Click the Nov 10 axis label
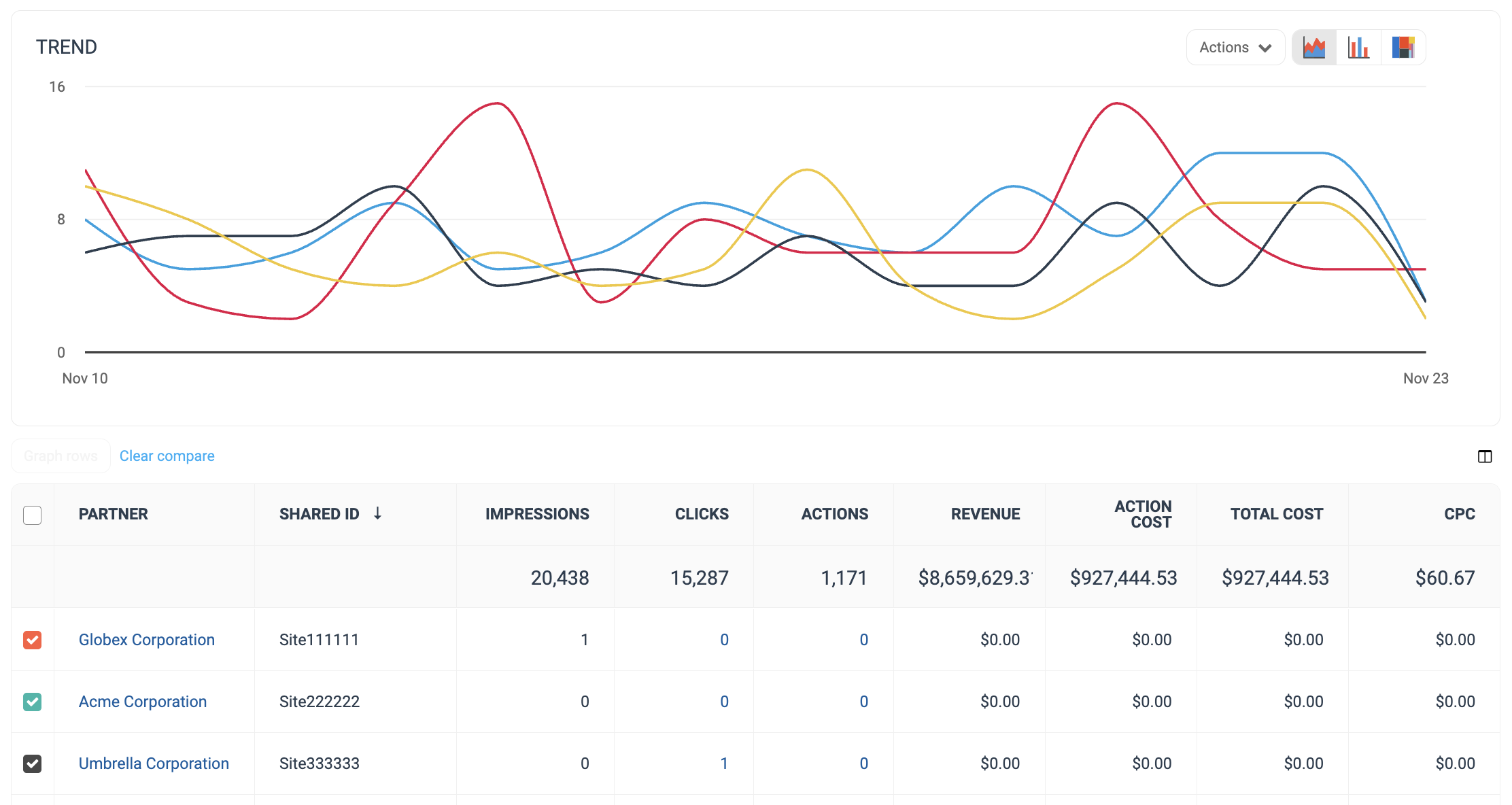This screenshot has width=1512, height=805. (85, 378)
